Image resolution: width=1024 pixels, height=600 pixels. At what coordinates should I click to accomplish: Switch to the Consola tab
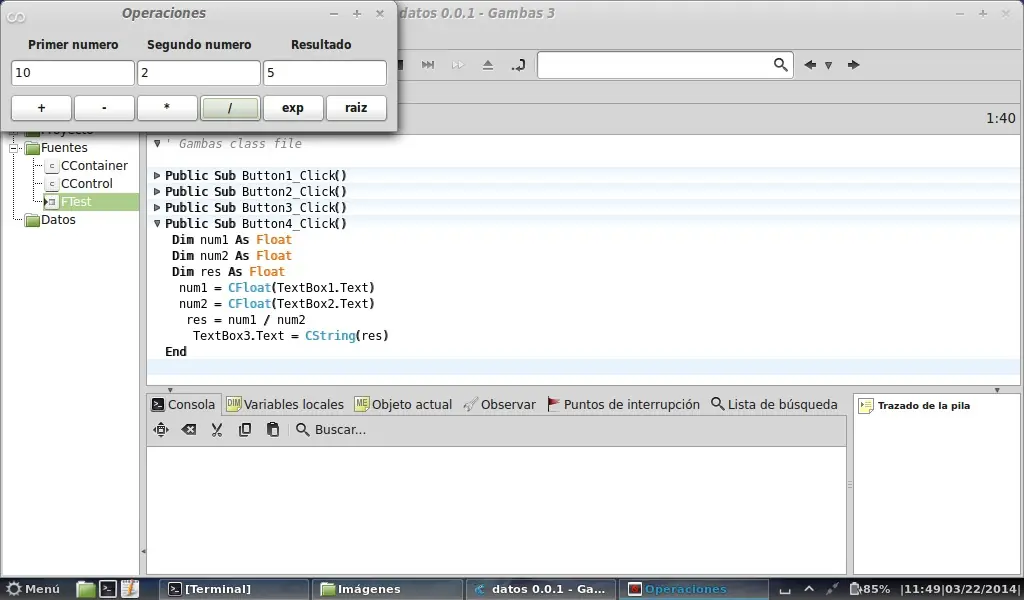184,405
